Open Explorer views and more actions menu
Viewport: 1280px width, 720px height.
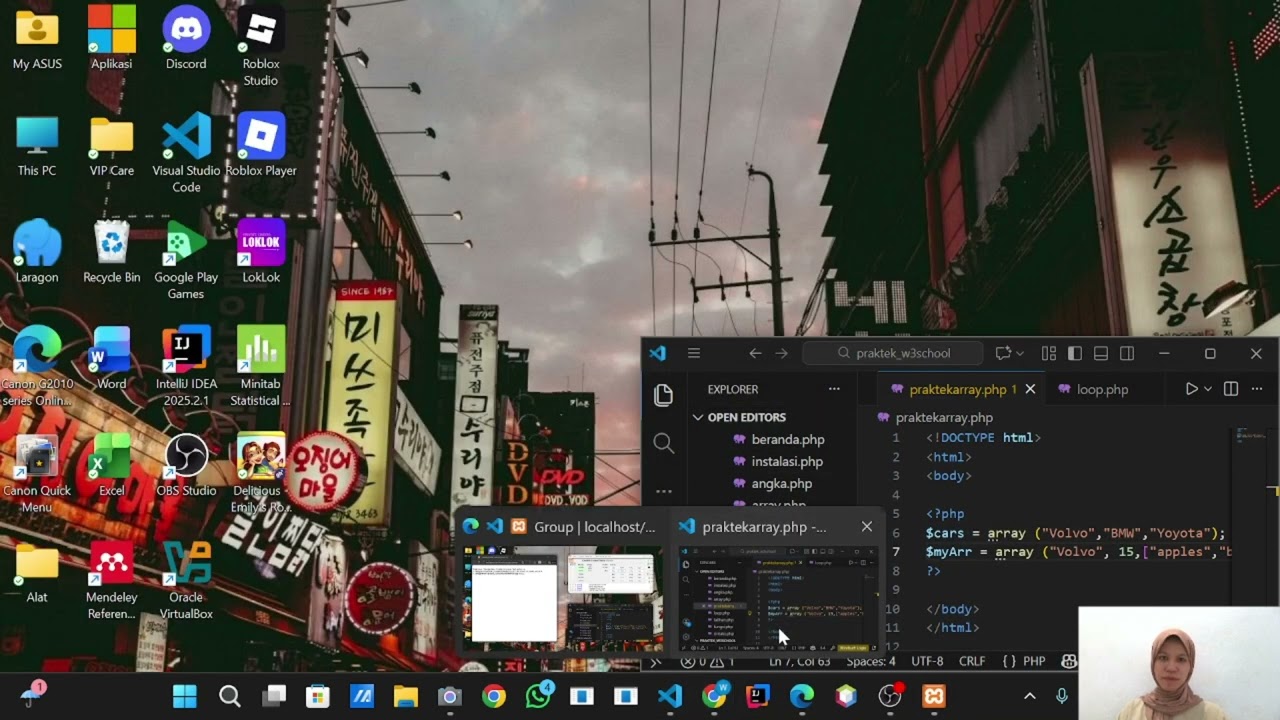(834, 389)
